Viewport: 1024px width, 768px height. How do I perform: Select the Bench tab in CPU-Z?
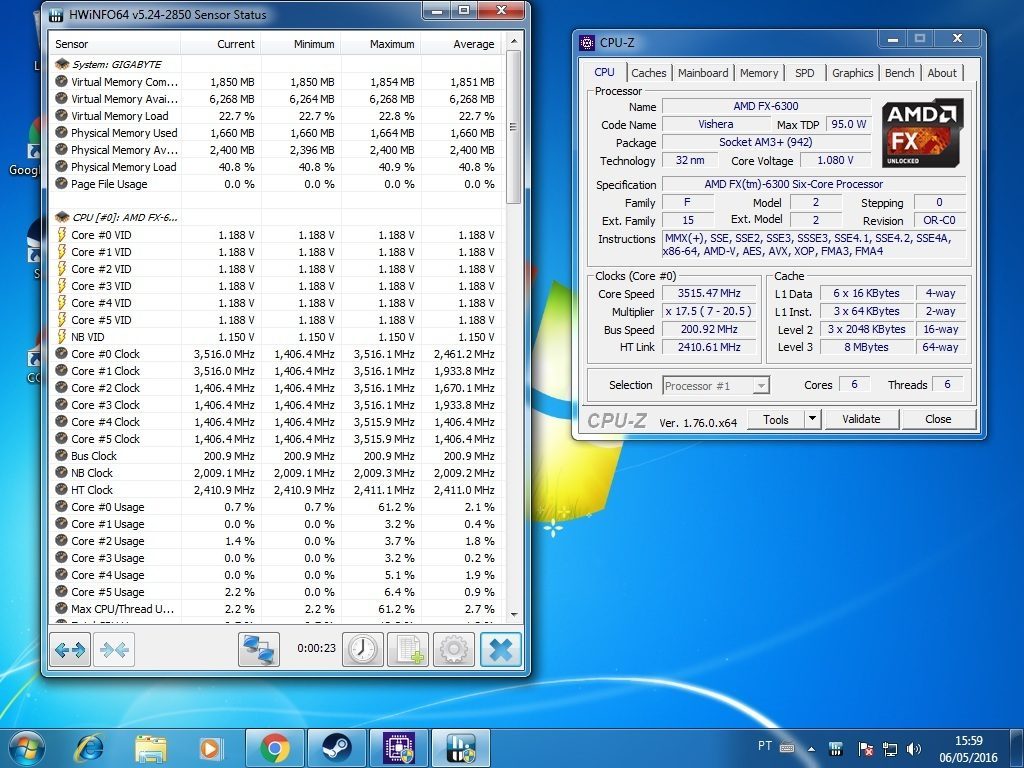click(899, 73)
